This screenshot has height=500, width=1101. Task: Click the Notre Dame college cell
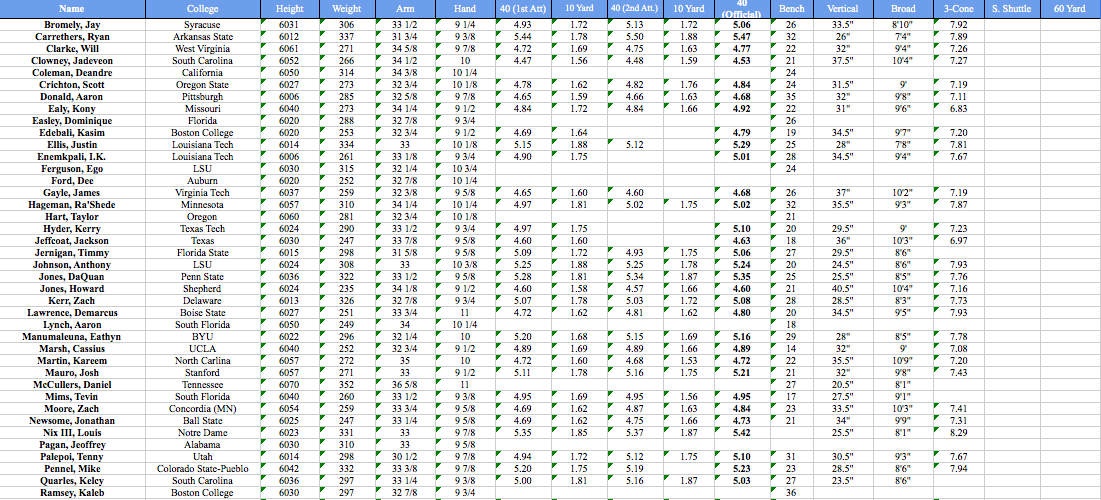(x=202, y=432)
